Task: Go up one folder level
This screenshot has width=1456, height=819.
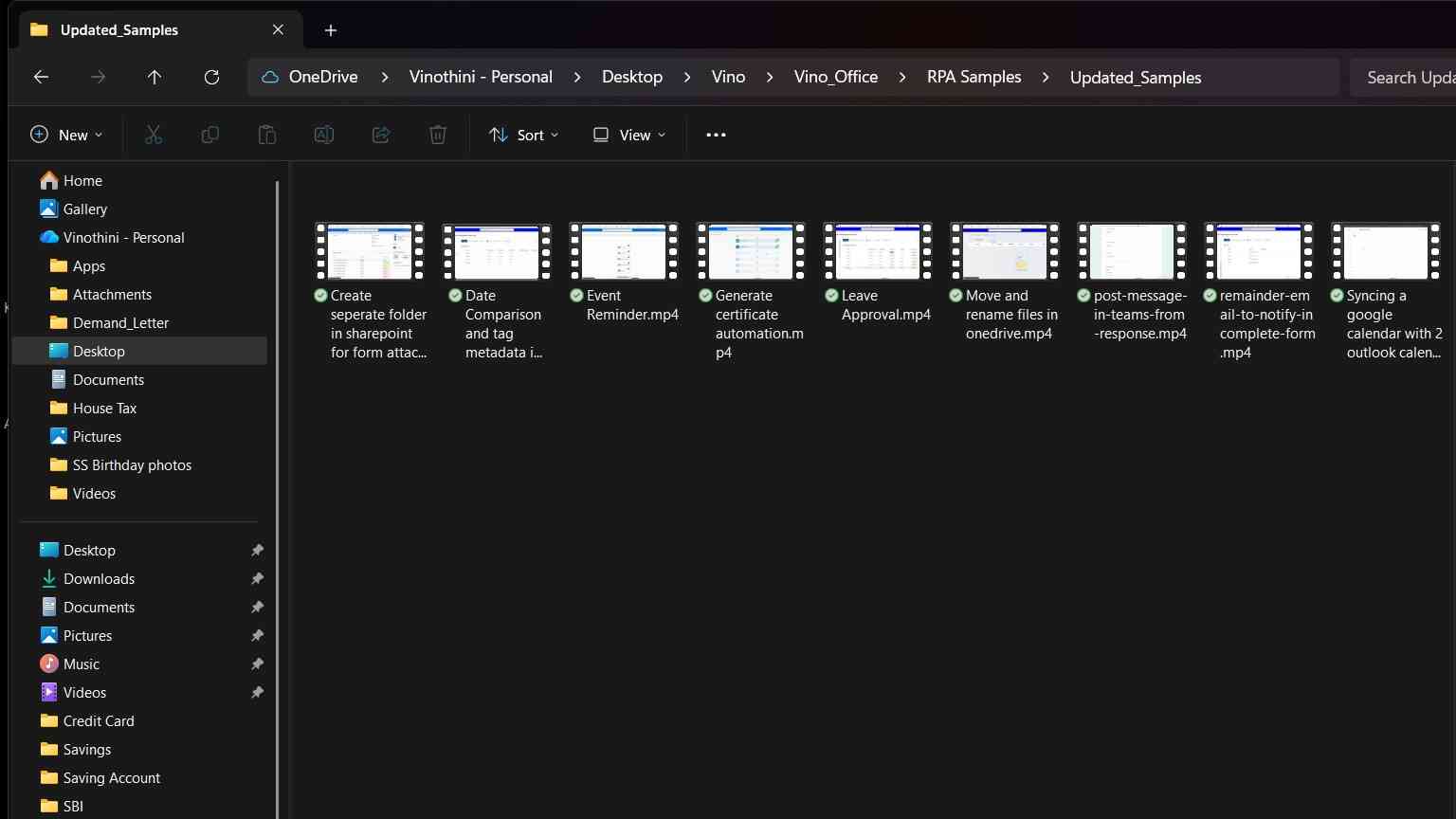Action: tap(155, 77)
